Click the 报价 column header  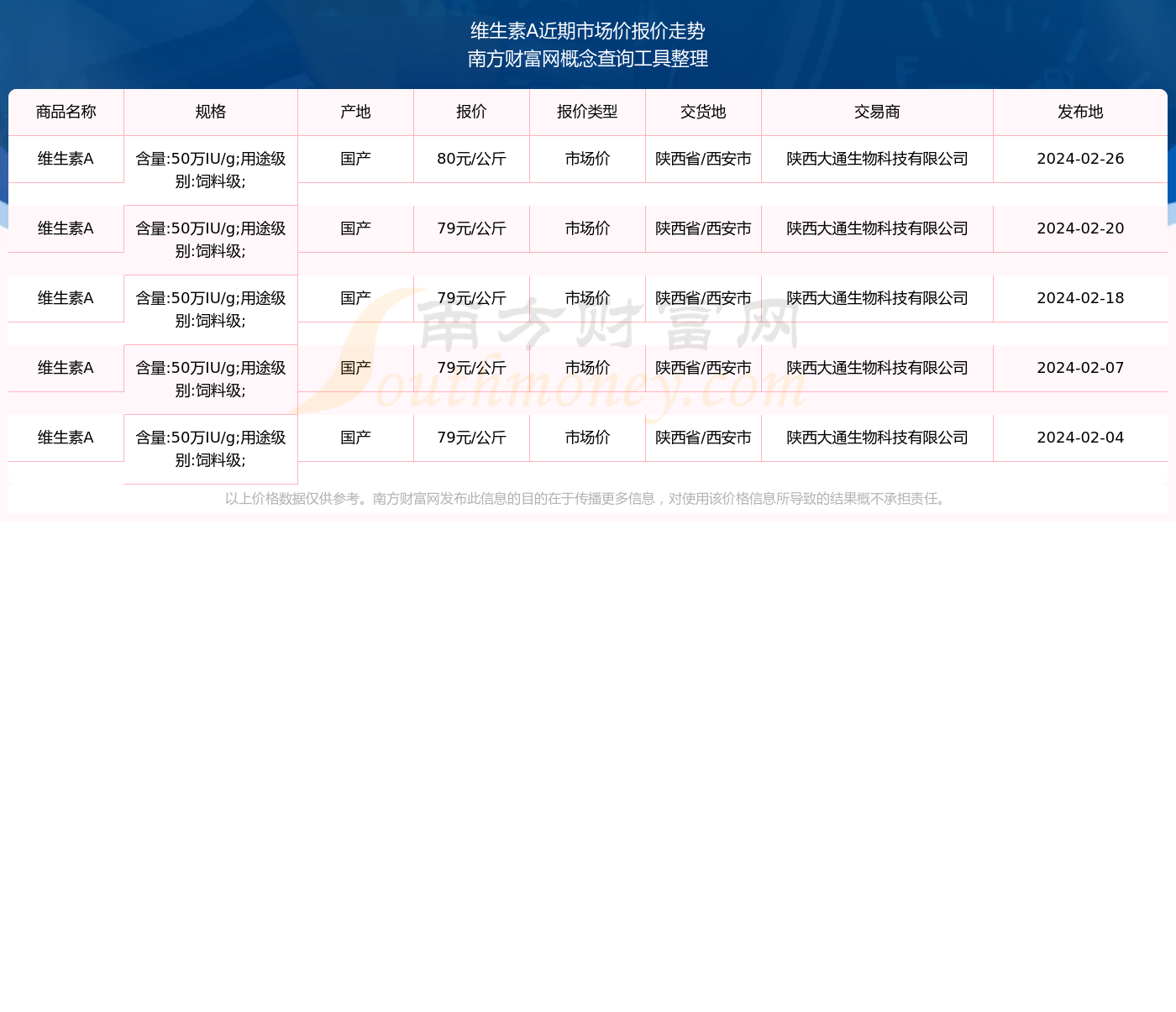[x=472, y=112]
